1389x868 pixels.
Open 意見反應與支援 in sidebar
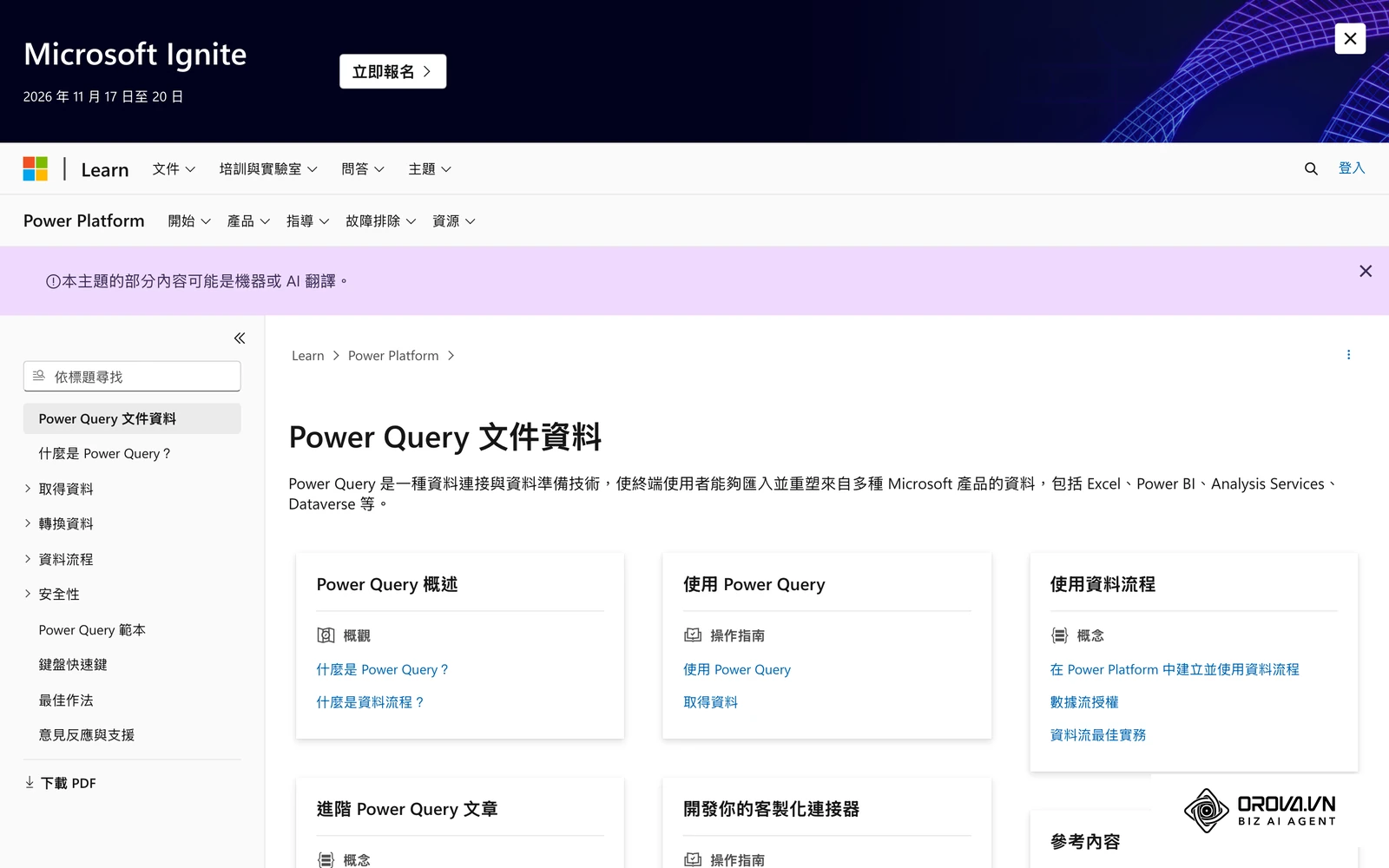(87, 735)
